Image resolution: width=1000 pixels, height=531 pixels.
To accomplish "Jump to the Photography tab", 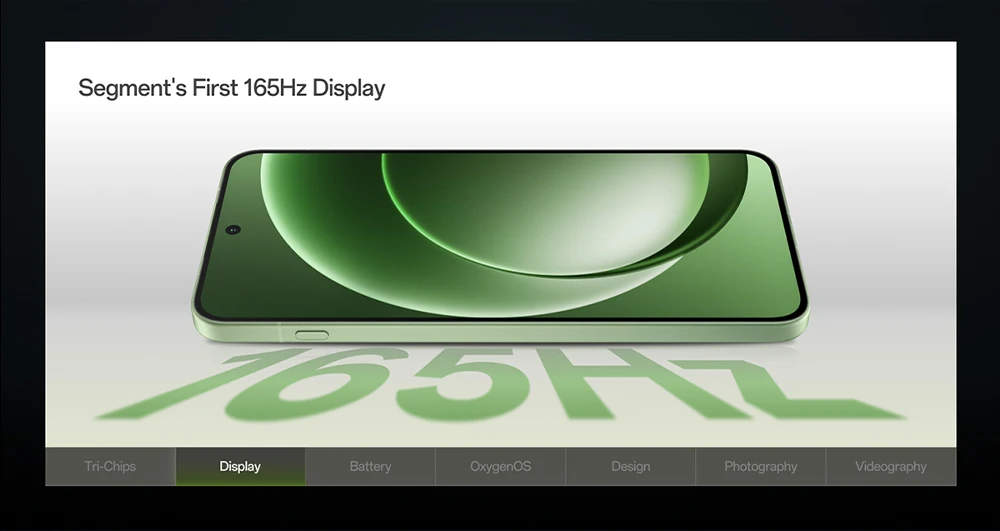I will coord(761,467).
